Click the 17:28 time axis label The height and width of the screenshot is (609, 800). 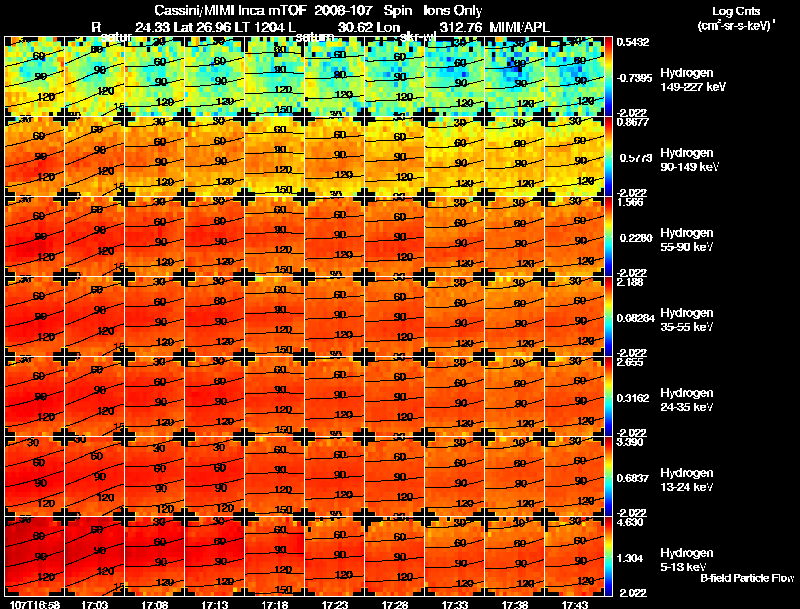(x=395, y=604)
